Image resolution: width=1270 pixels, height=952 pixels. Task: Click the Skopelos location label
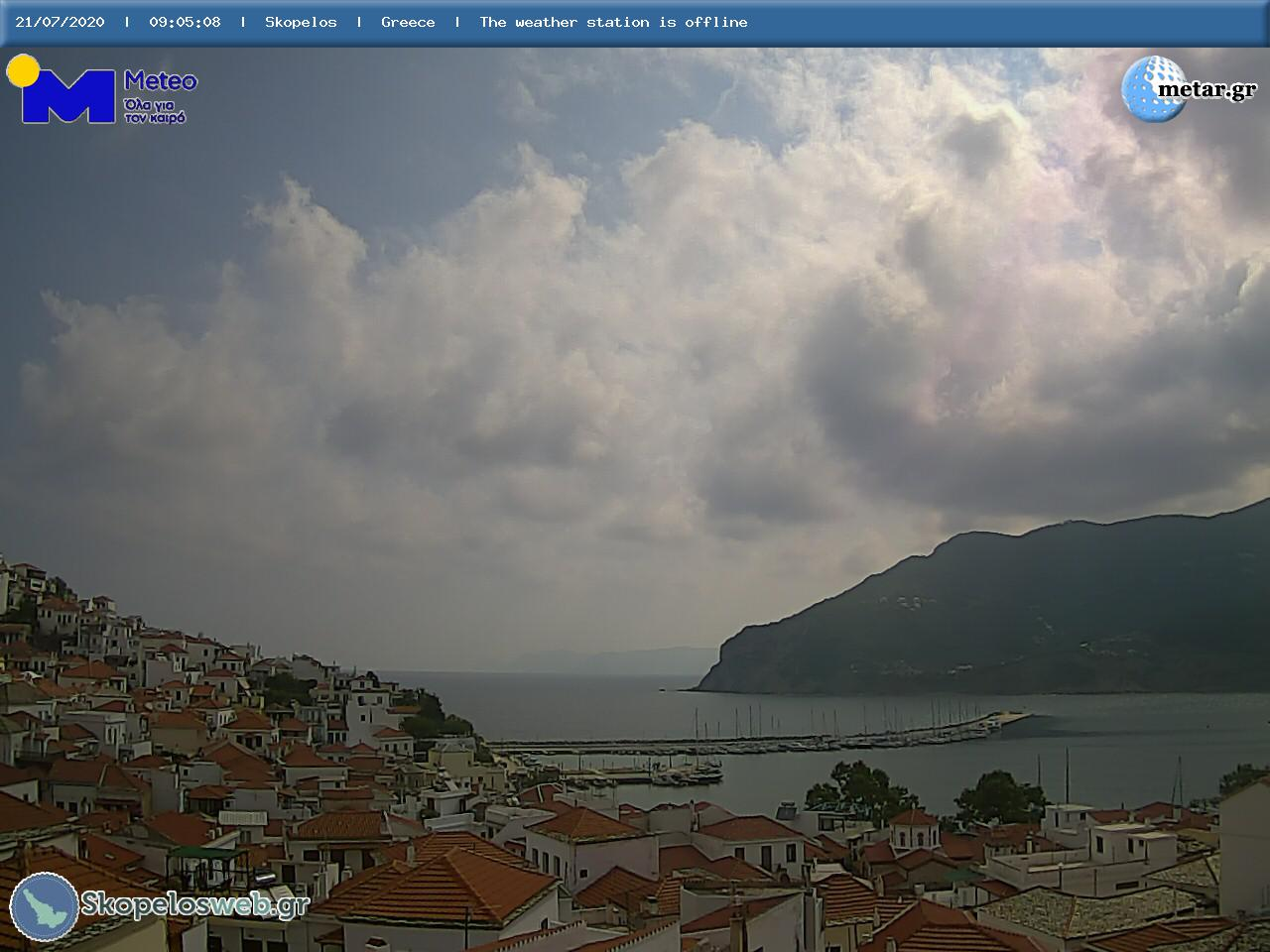pyautogui.click(x=301, y=22)
